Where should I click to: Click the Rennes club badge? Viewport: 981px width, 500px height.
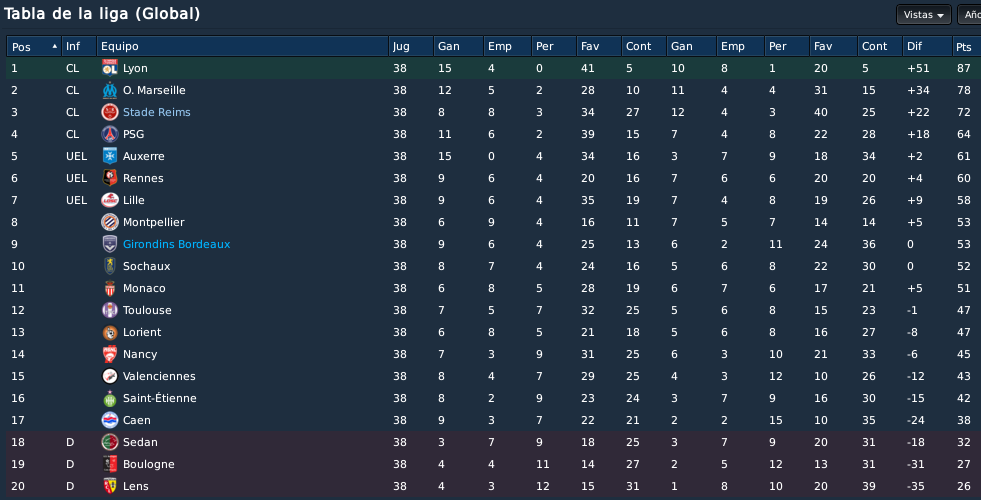tap(109, 178)
